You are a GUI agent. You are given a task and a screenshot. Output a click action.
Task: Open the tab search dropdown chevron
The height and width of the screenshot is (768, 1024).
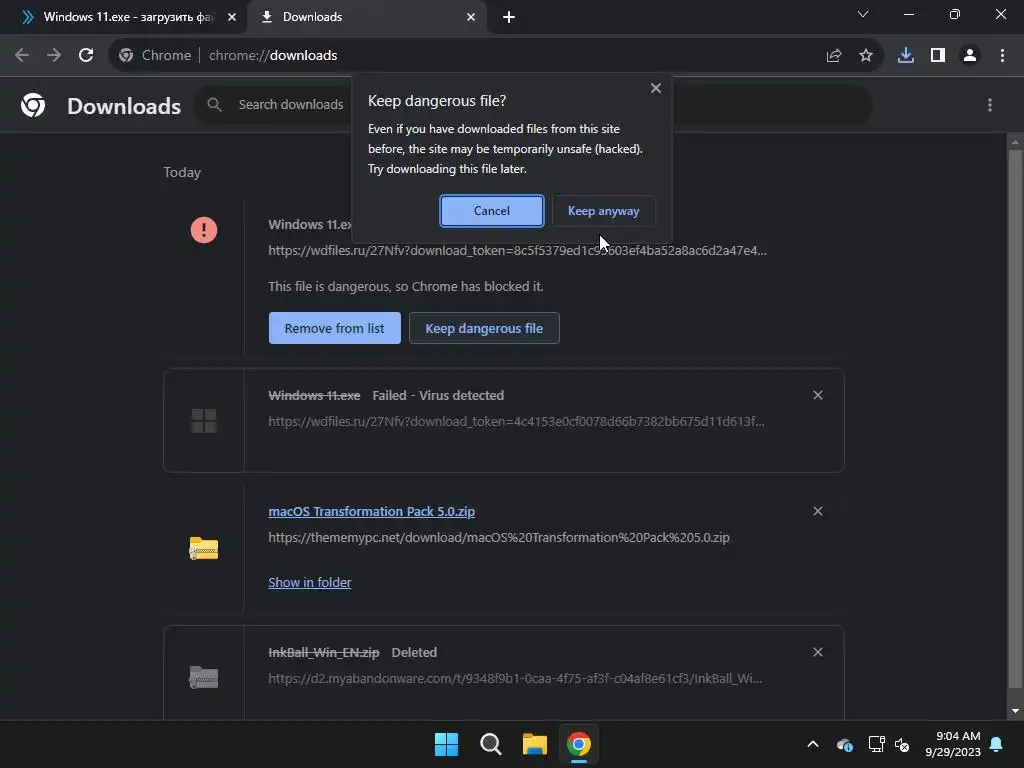tap(863, 14)
